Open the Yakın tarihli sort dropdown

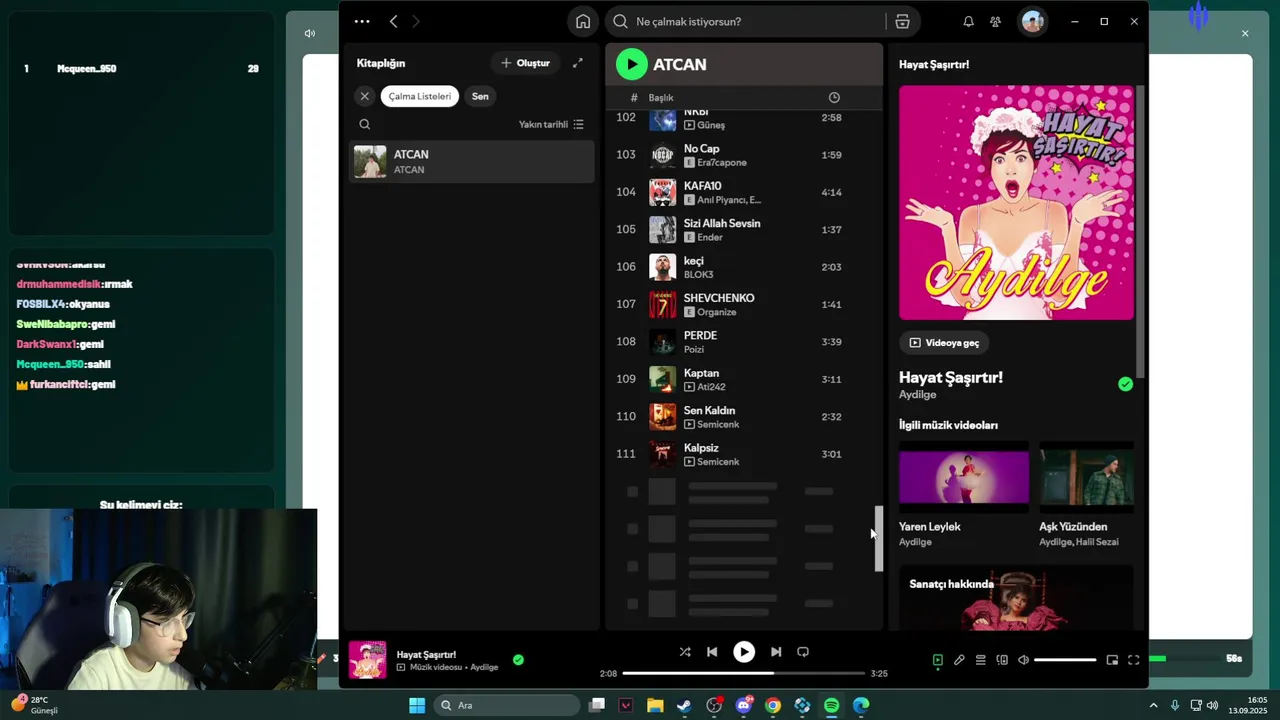(x=551, y=124)
